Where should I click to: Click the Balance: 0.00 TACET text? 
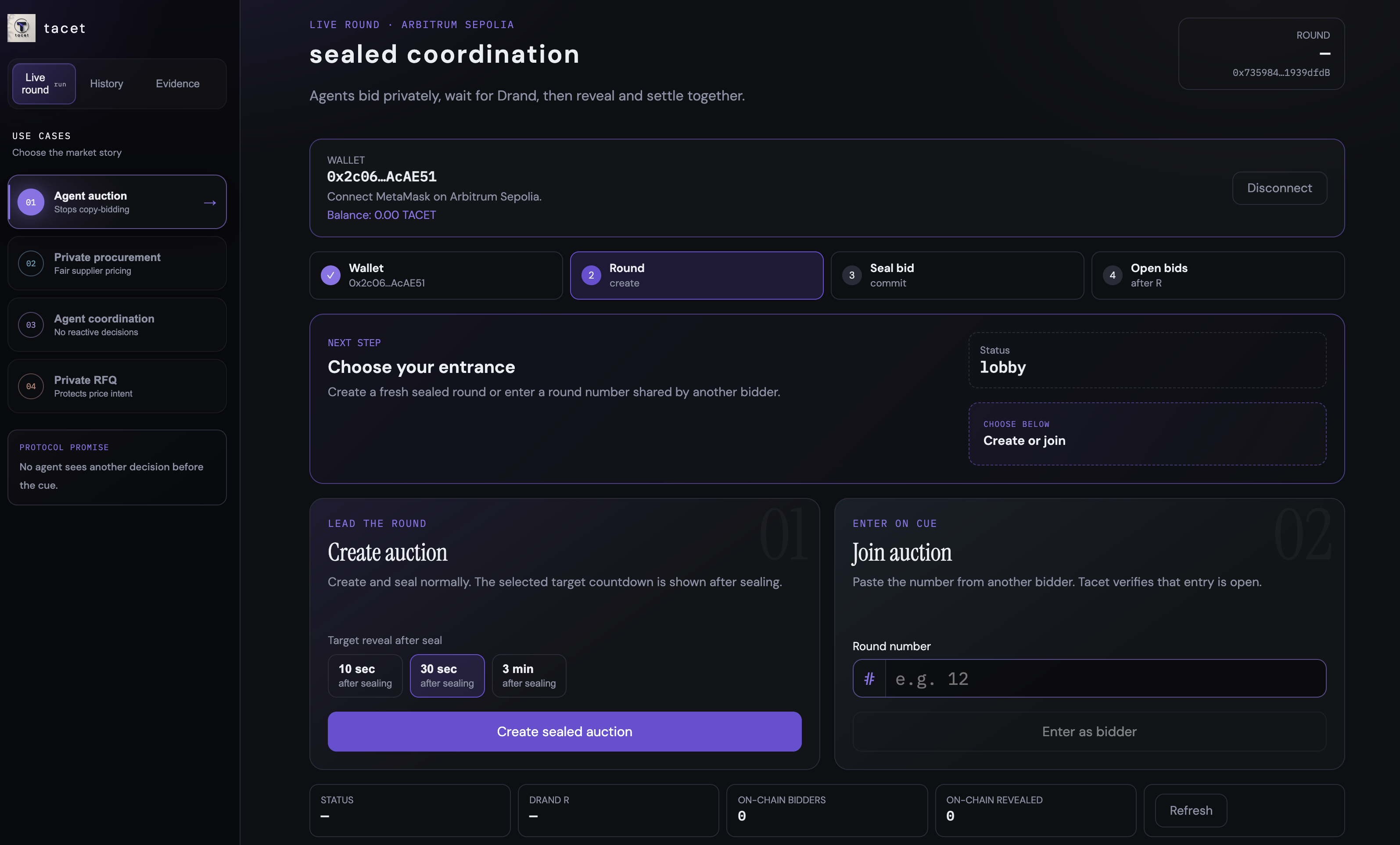pos(382,215)
